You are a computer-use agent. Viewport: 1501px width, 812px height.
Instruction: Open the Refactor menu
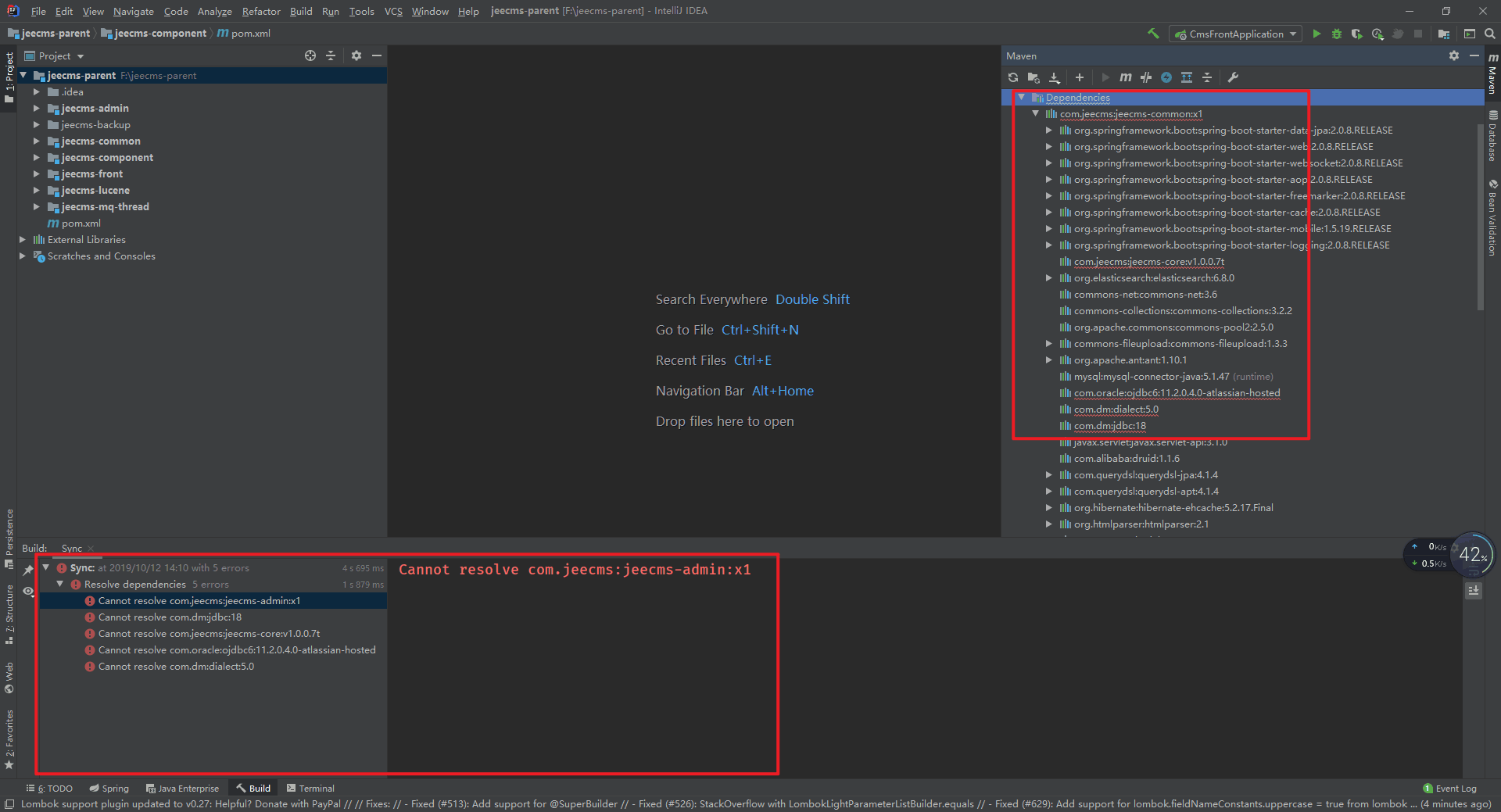click(260, 11)
